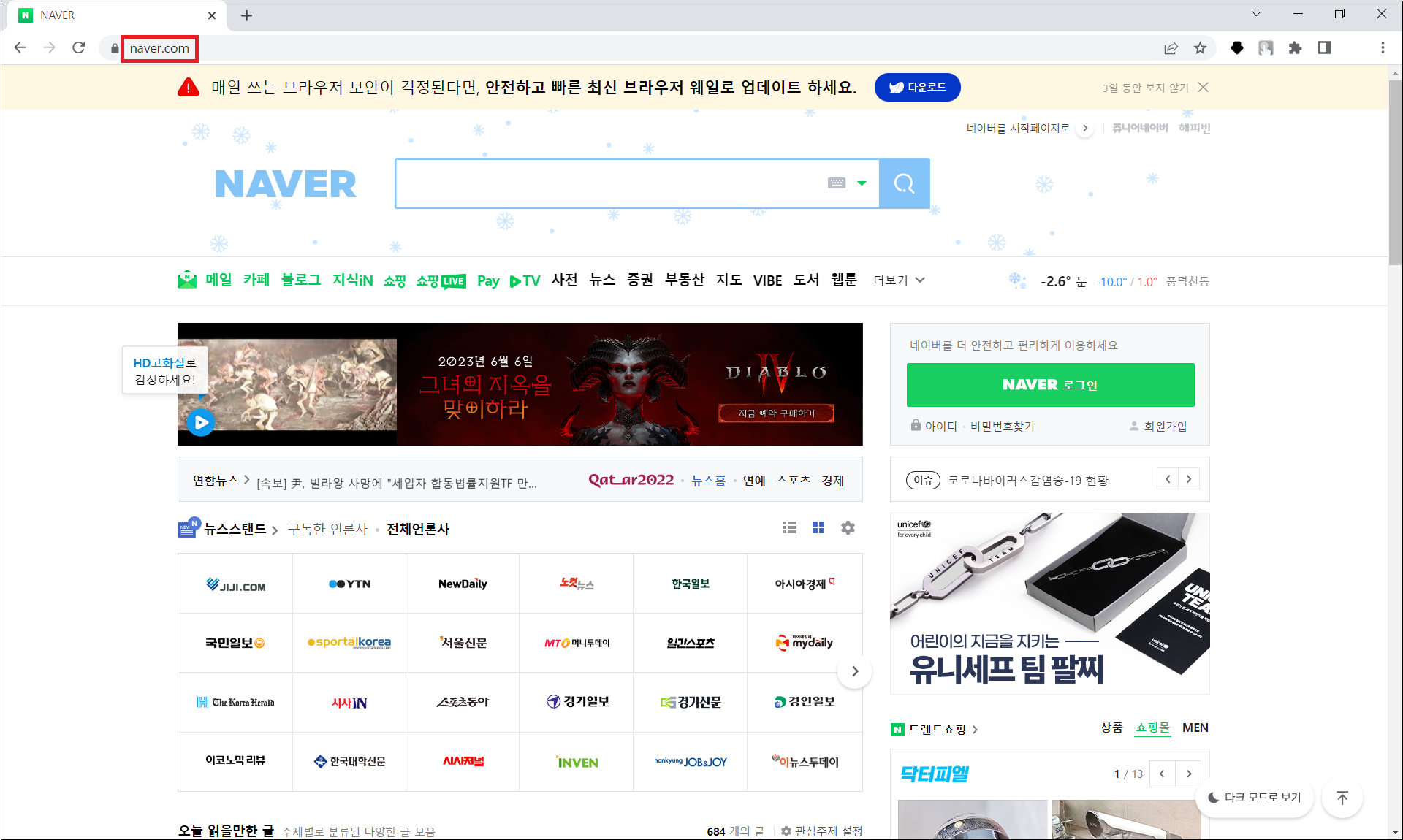Click the green search magnifier button

click(904, 183)
